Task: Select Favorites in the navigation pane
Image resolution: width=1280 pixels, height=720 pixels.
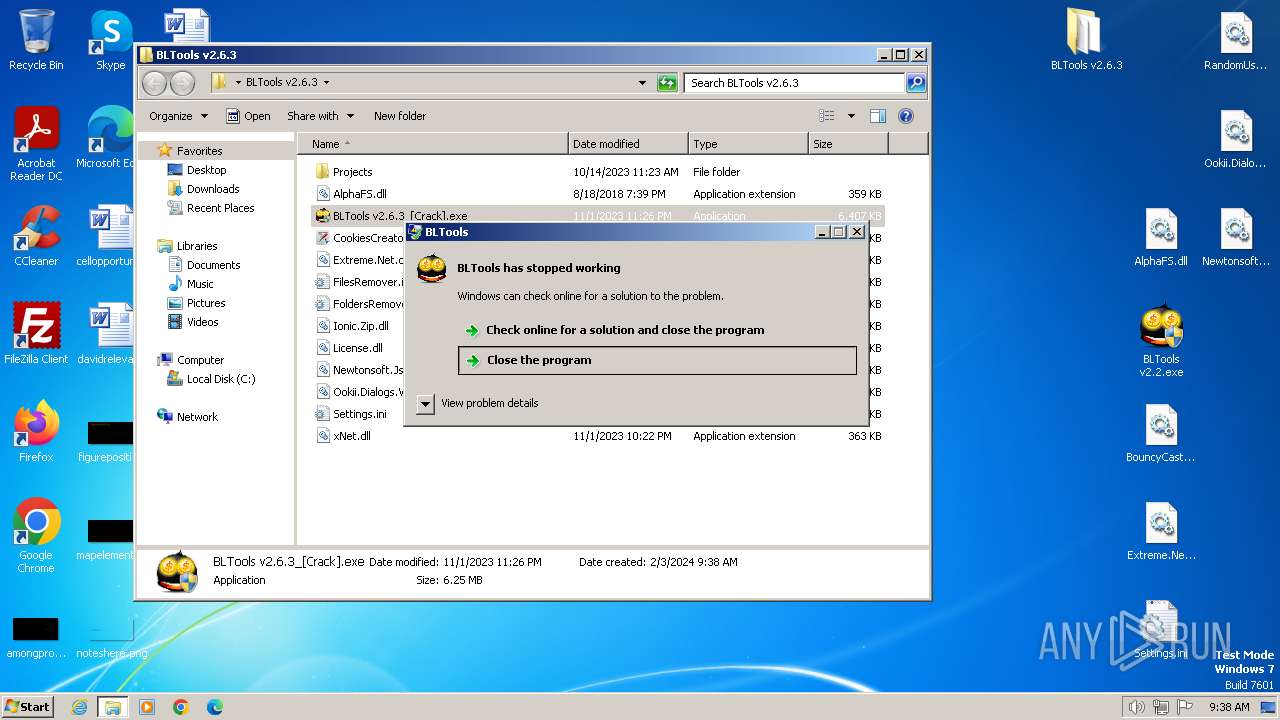Action: point(199,151)
